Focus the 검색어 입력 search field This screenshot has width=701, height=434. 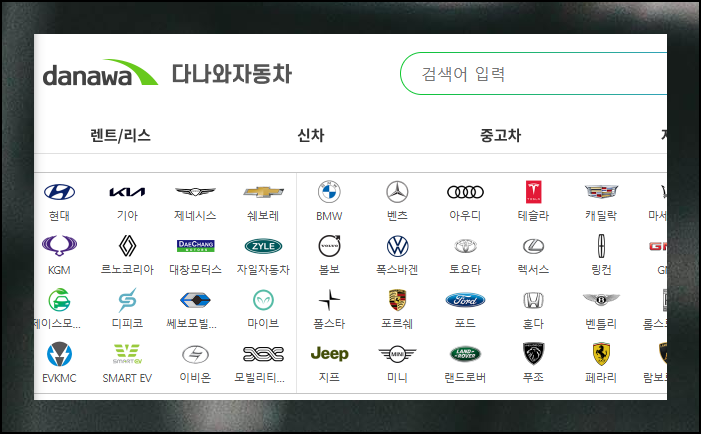(x=533, y=74)
